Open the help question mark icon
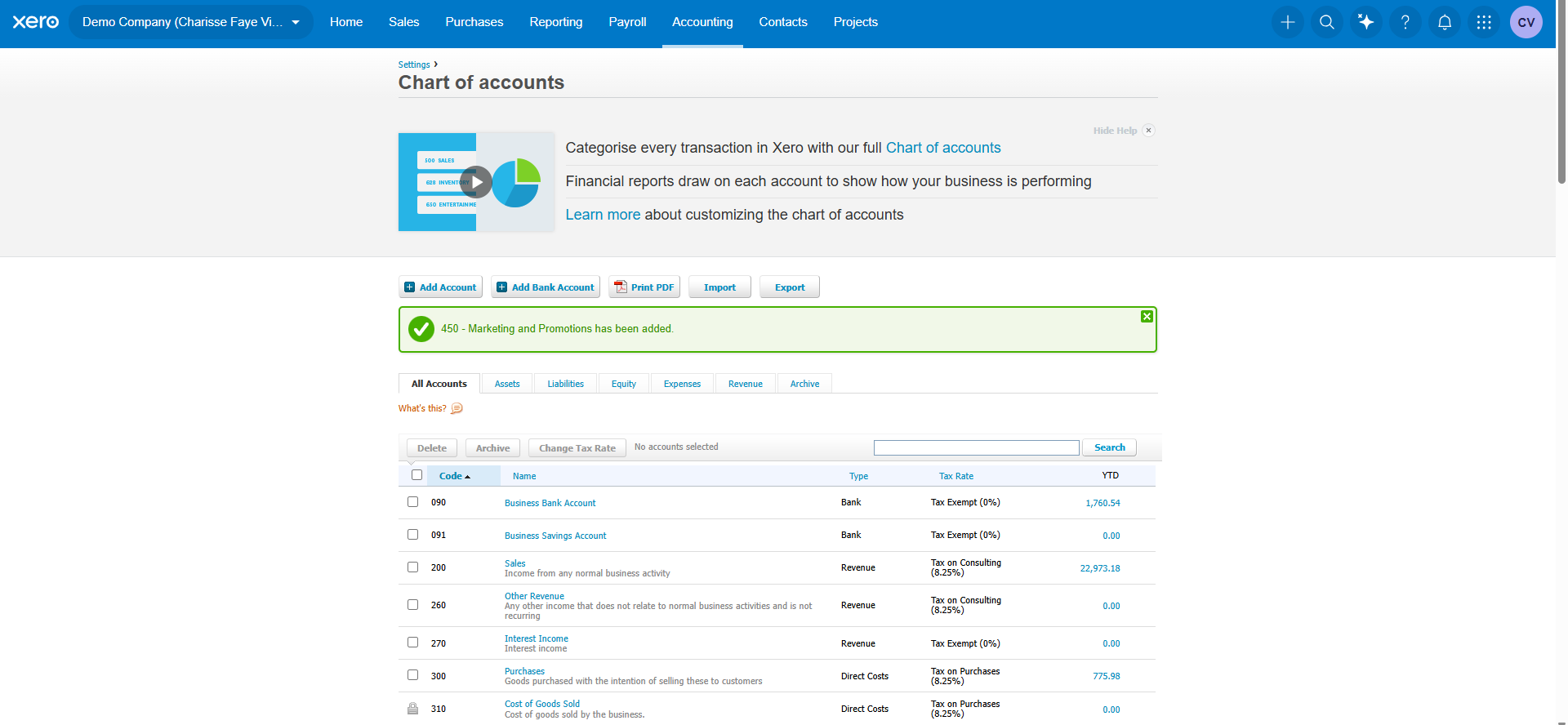 click(x=1405, y=22)
